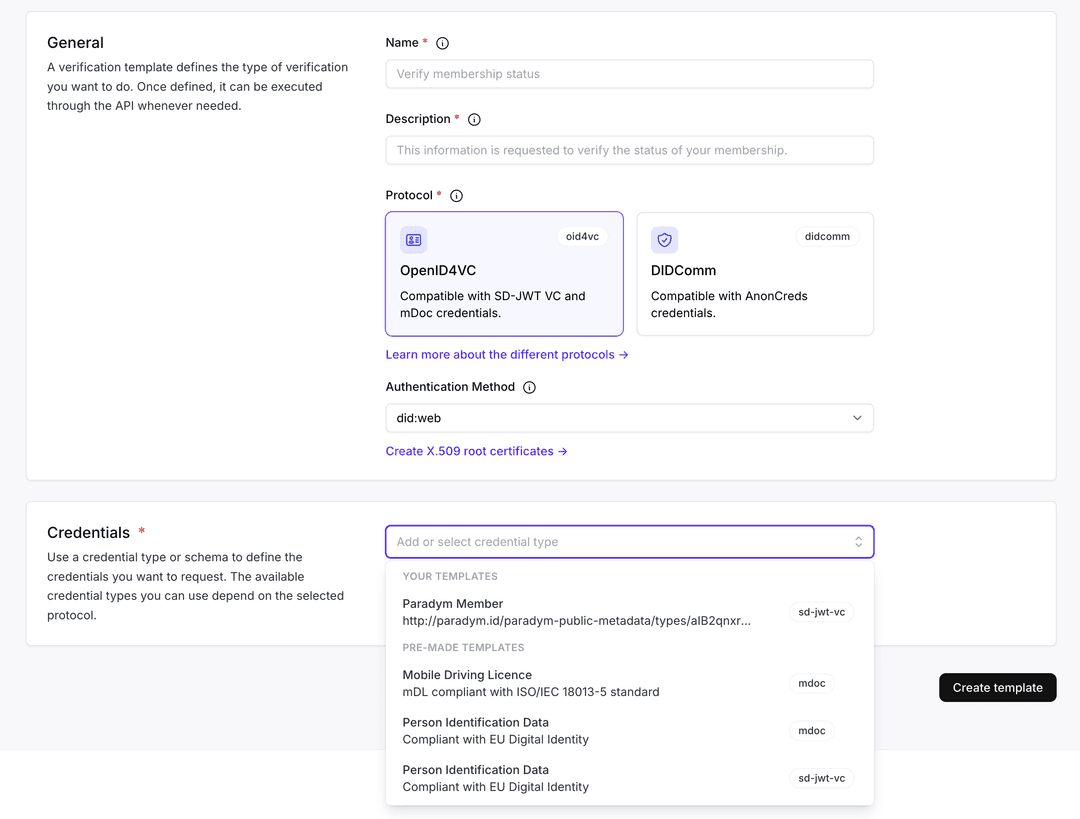Click the info icon next to Name
This screenshot has height=819, width=1080.
(441, 43)
